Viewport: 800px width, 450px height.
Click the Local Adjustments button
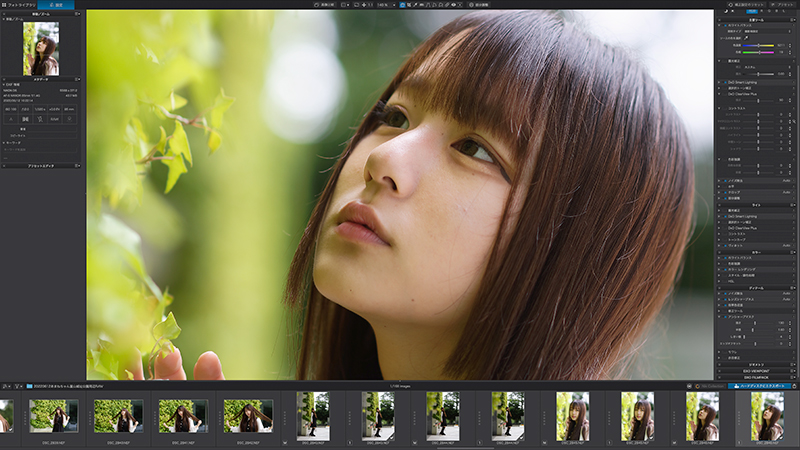(480, 5)
